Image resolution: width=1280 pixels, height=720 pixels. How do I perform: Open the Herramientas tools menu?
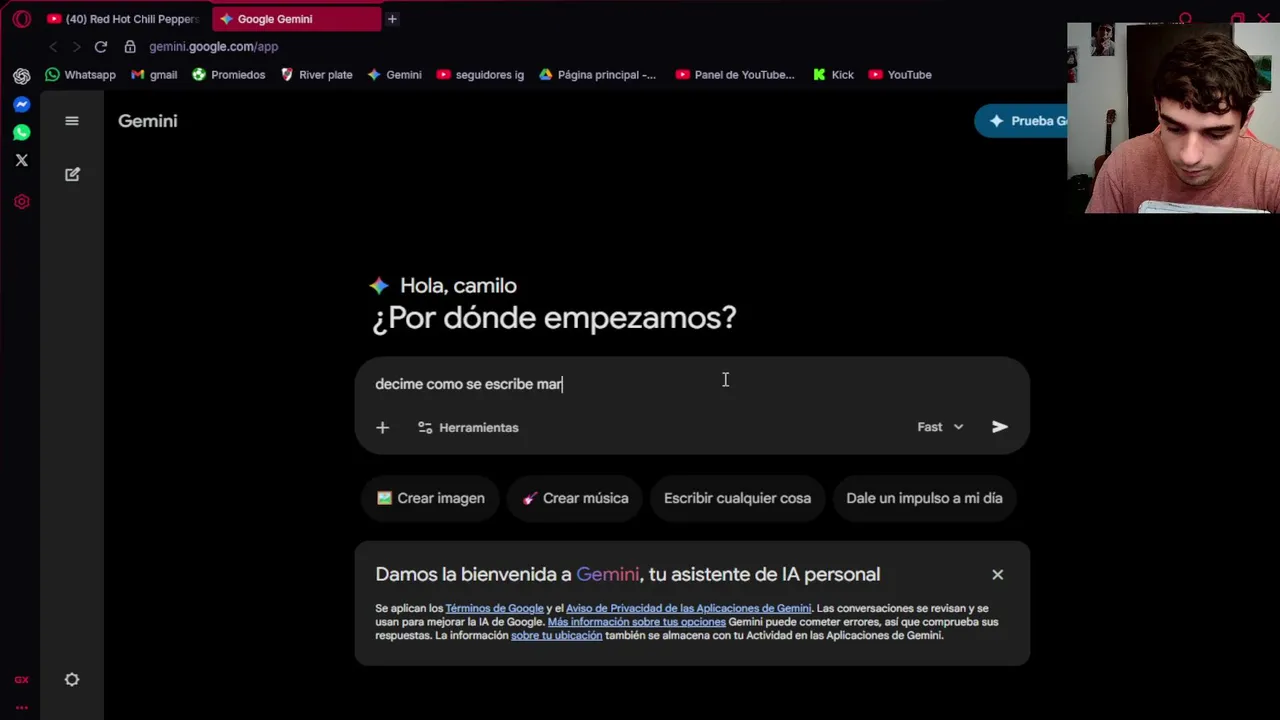click(468, 428)
